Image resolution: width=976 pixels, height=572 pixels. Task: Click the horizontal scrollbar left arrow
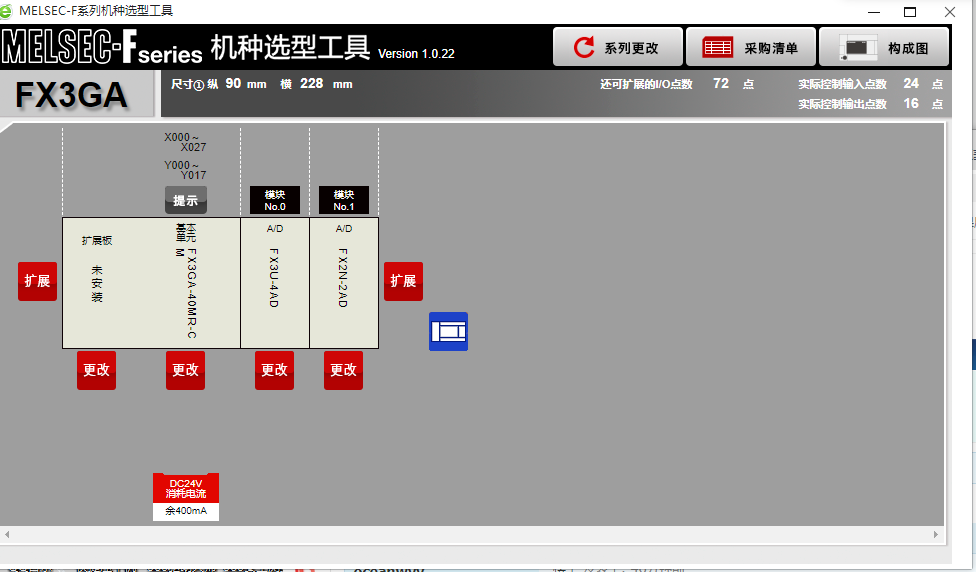click(7, 535)
